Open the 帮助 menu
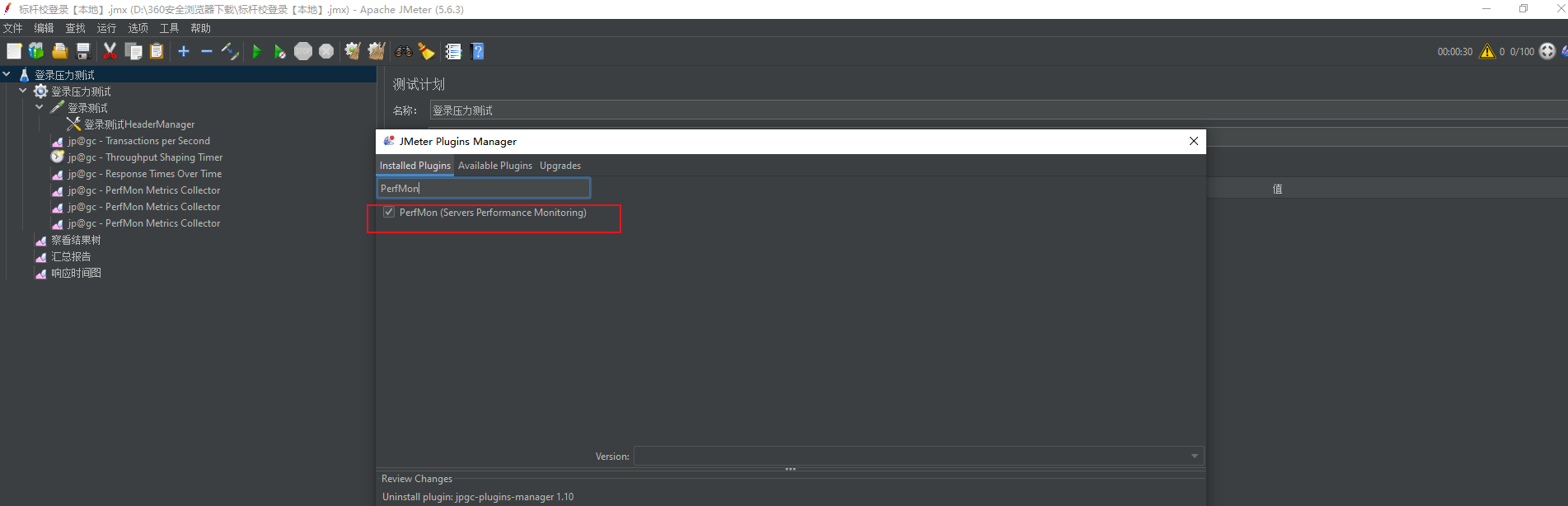 click(200, 28)
